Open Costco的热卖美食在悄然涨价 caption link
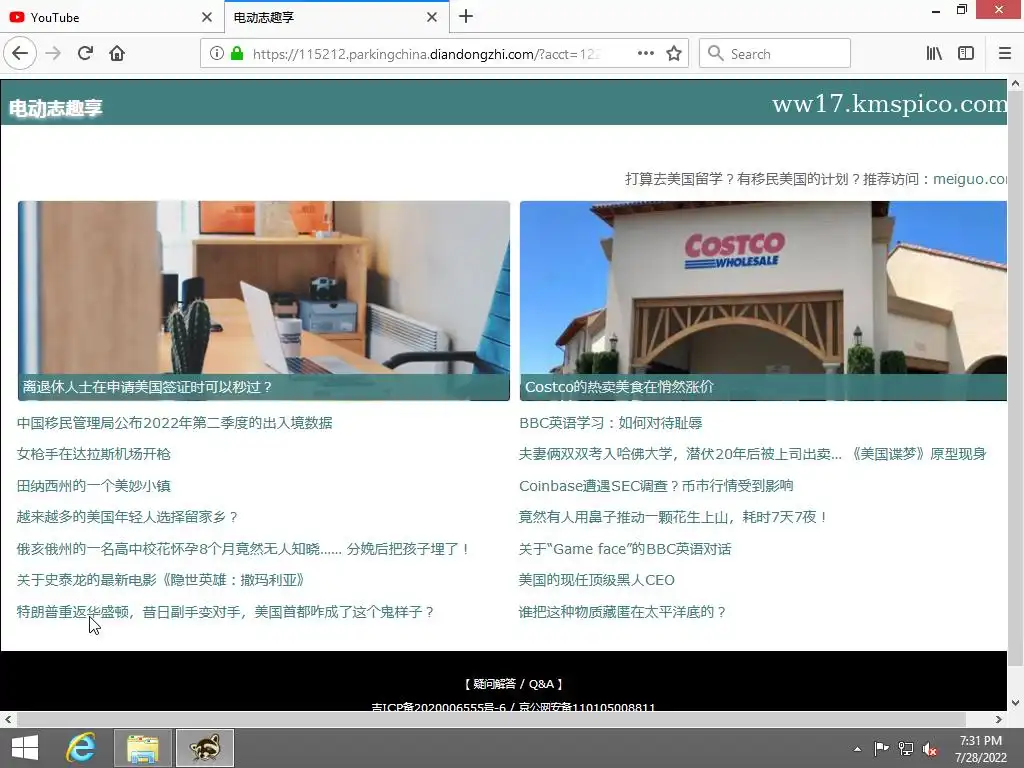Viewport: 1024px width, 768px height. [619, 387]
